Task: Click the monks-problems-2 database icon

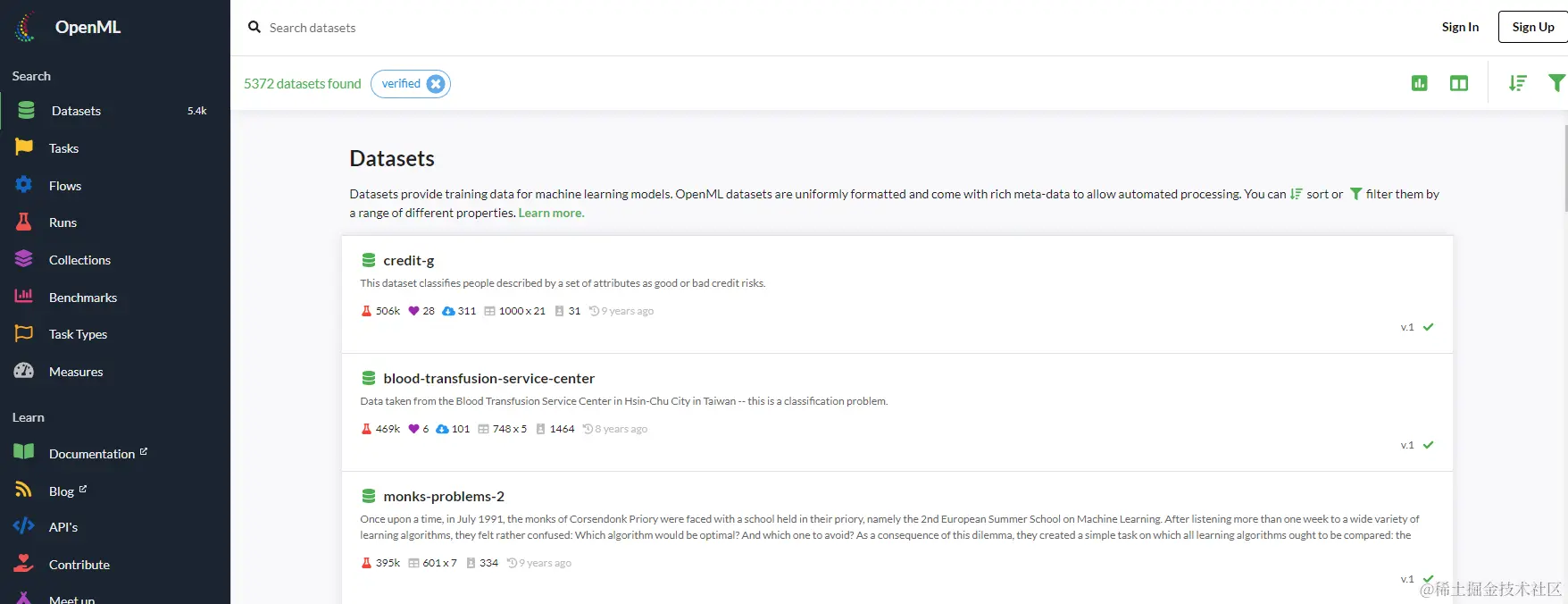Action: click(x=368, y=496)
